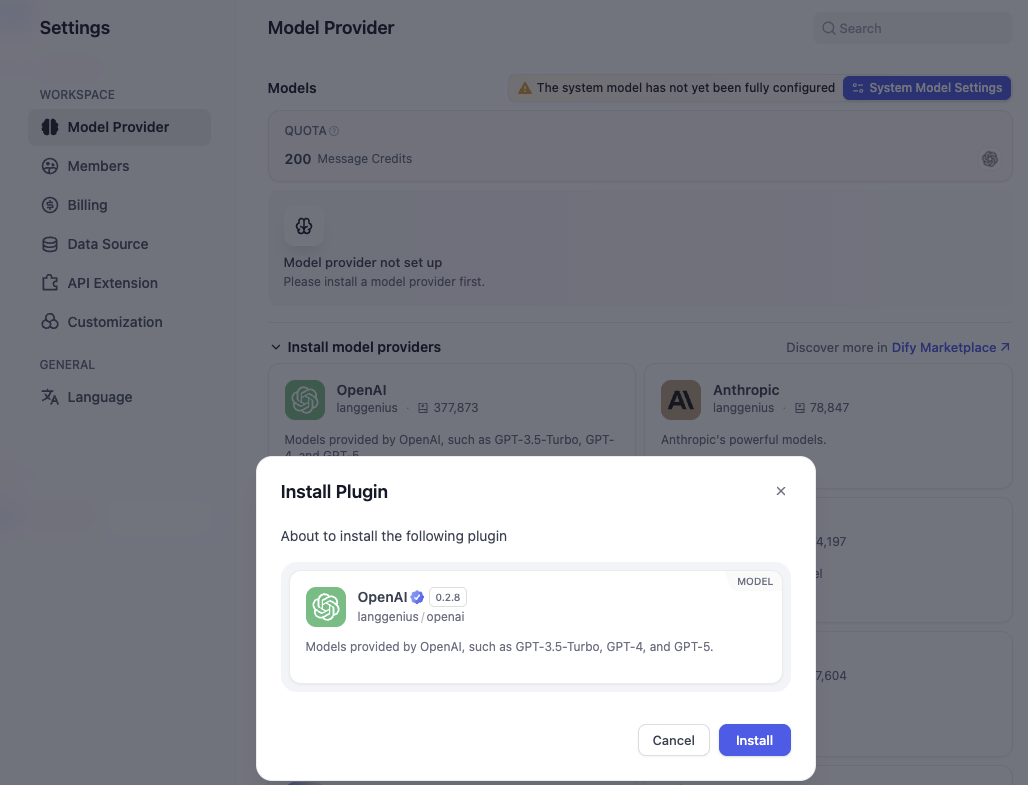The height and width of the screenshot is (785, 1028).
Task: Cancel the plugin installation
Action: [673, 740]
